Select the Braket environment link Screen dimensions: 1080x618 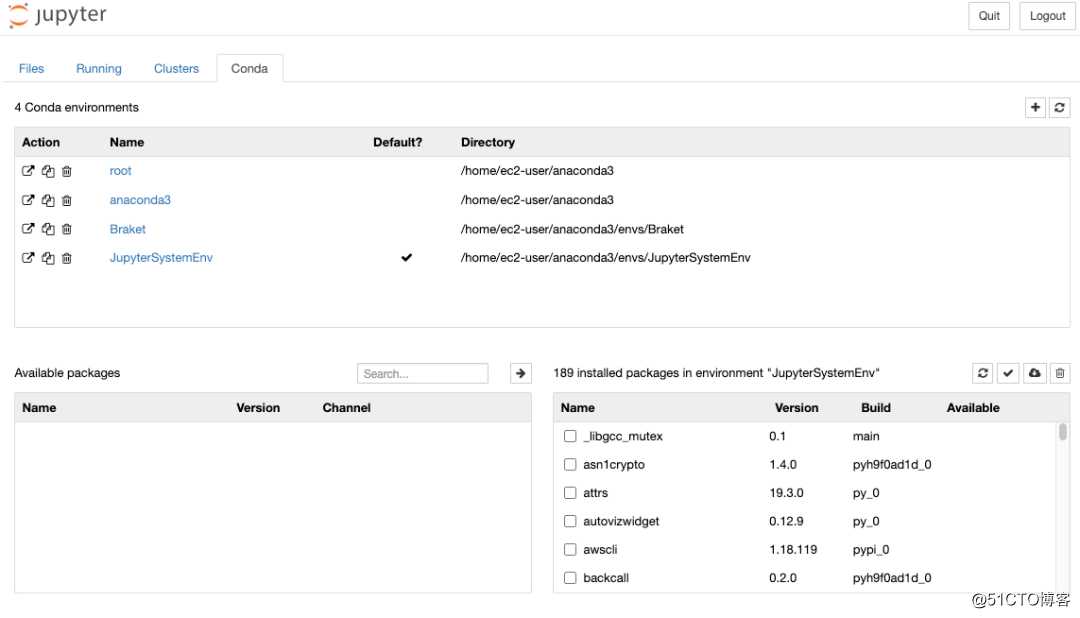[127, 229]
